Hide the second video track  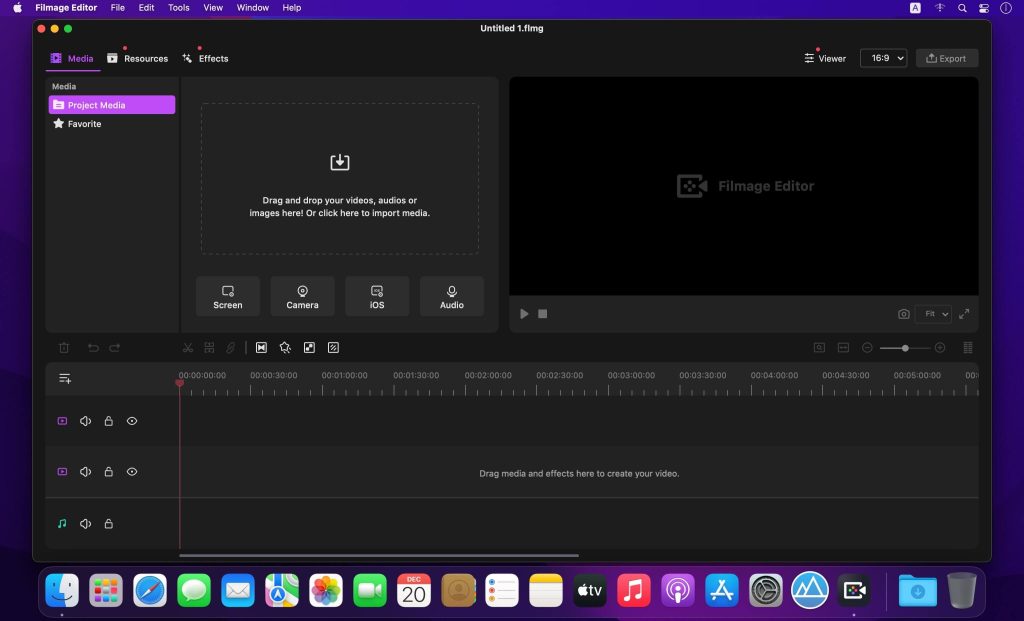coord(131,471)
